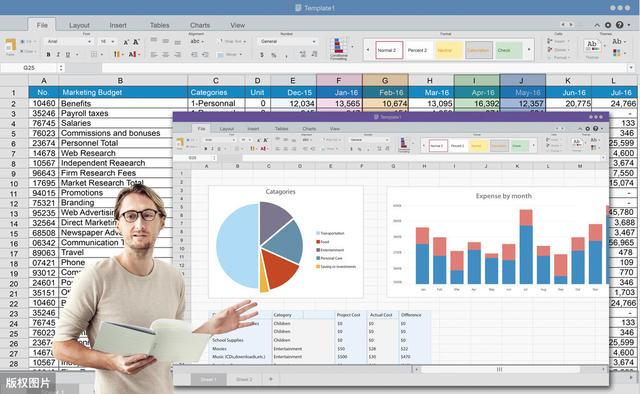This screenshot has width=640, height=394.
Task: Click the borders icon in back window ribbon
Action: 94,54
